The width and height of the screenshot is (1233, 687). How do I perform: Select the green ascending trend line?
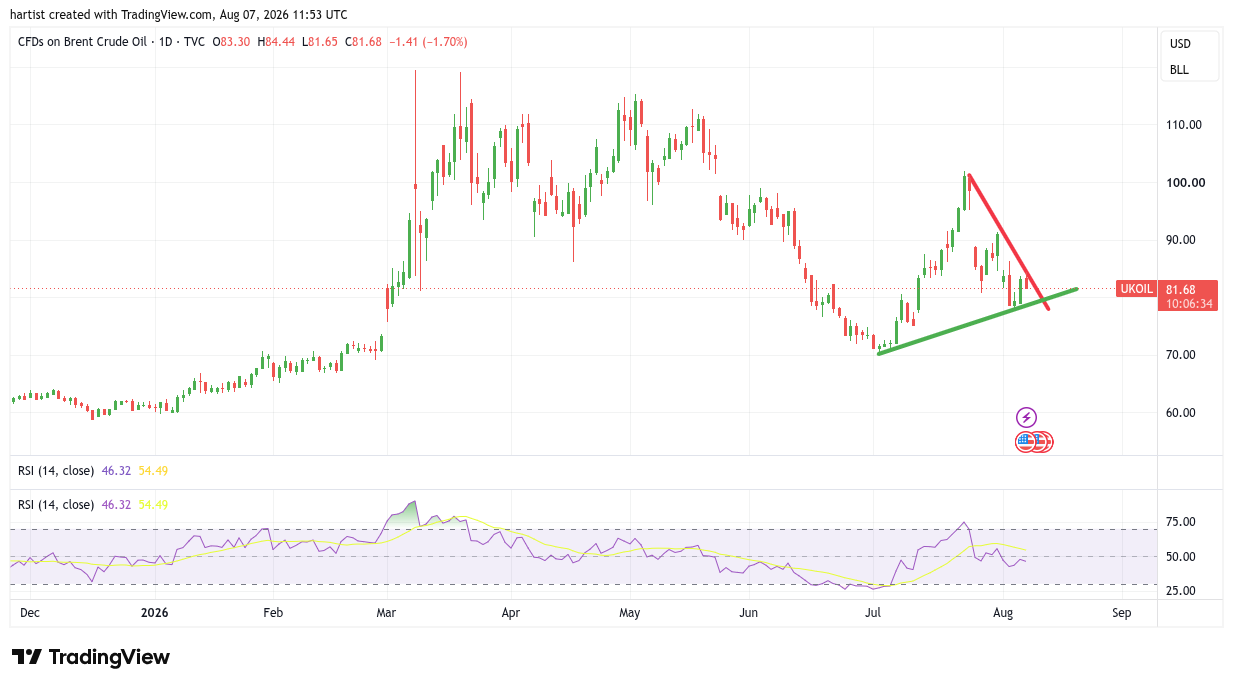tap(977, 322)
